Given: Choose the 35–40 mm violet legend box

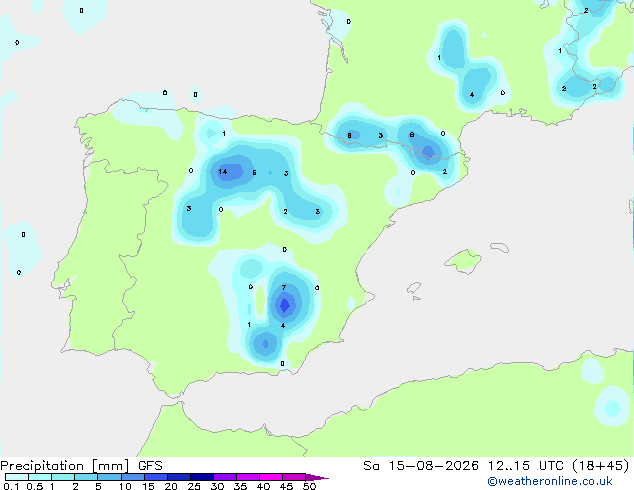Looking at the screenshot, I should [248, 477].
